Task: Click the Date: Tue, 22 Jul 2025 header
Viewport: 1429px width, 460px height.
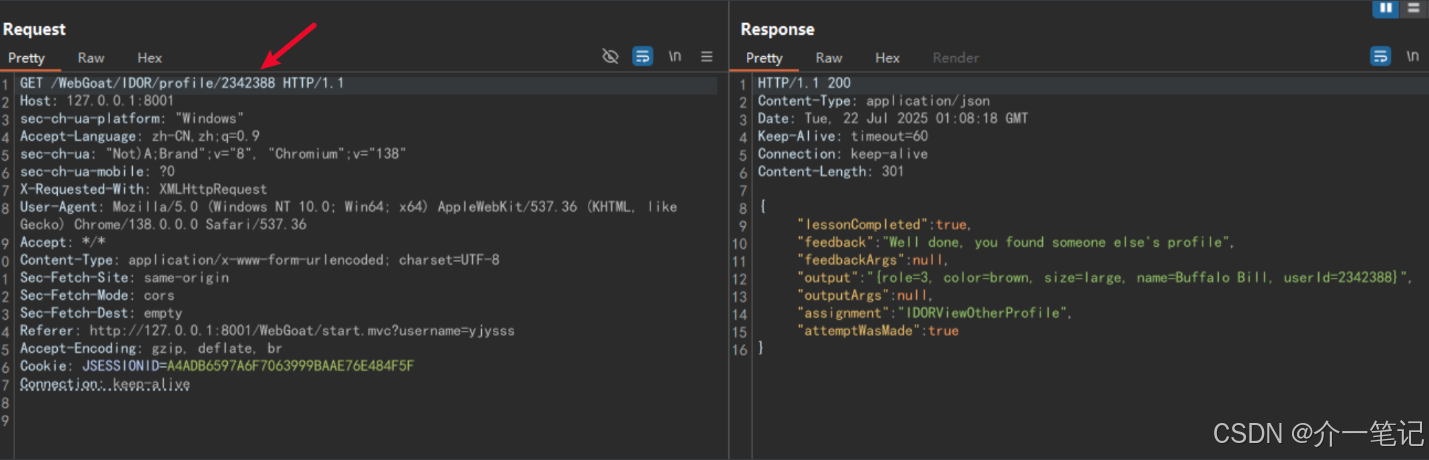Action: pyautogui.click(x=893, y=119)
